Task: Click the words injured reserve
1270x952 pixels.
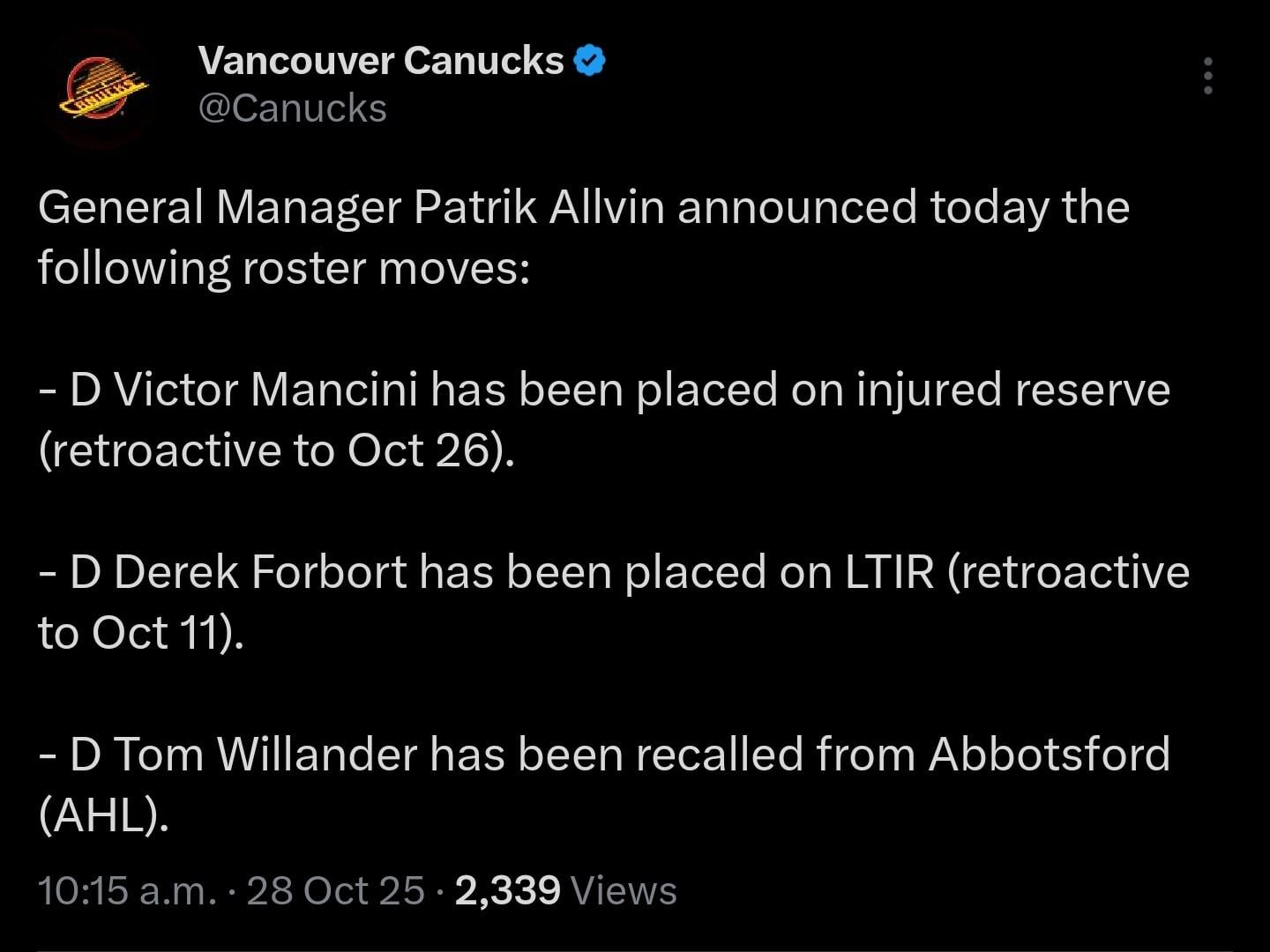Action: (1013, 390)
